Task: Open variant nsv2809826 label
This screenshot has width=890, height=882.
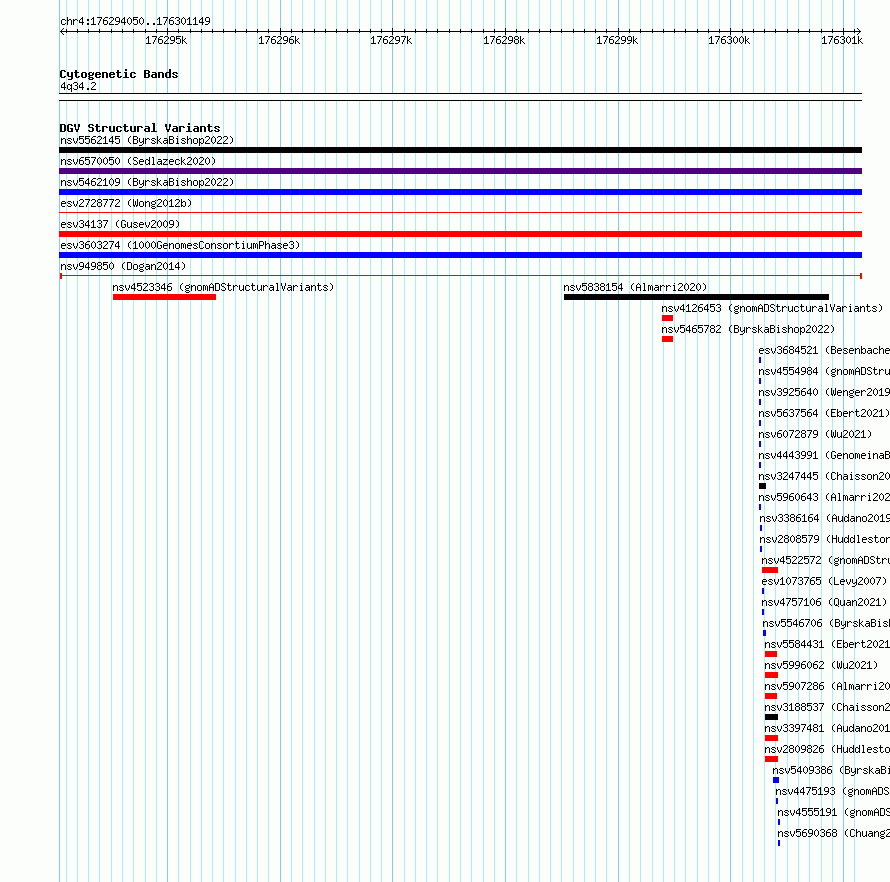Action: point(827,749)
